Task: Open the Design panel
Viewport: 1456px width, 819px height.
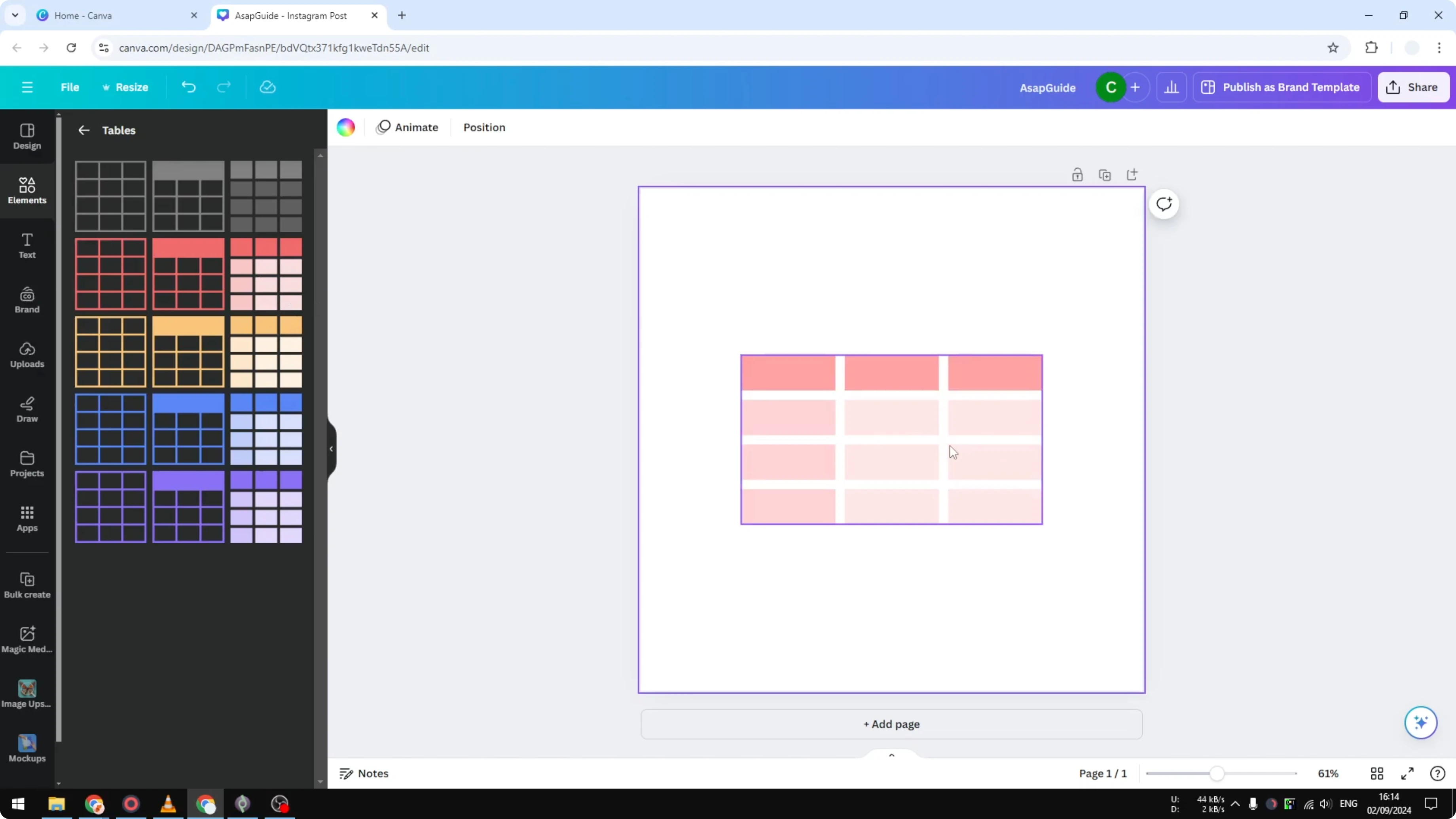Action: [x=27, y=137]
